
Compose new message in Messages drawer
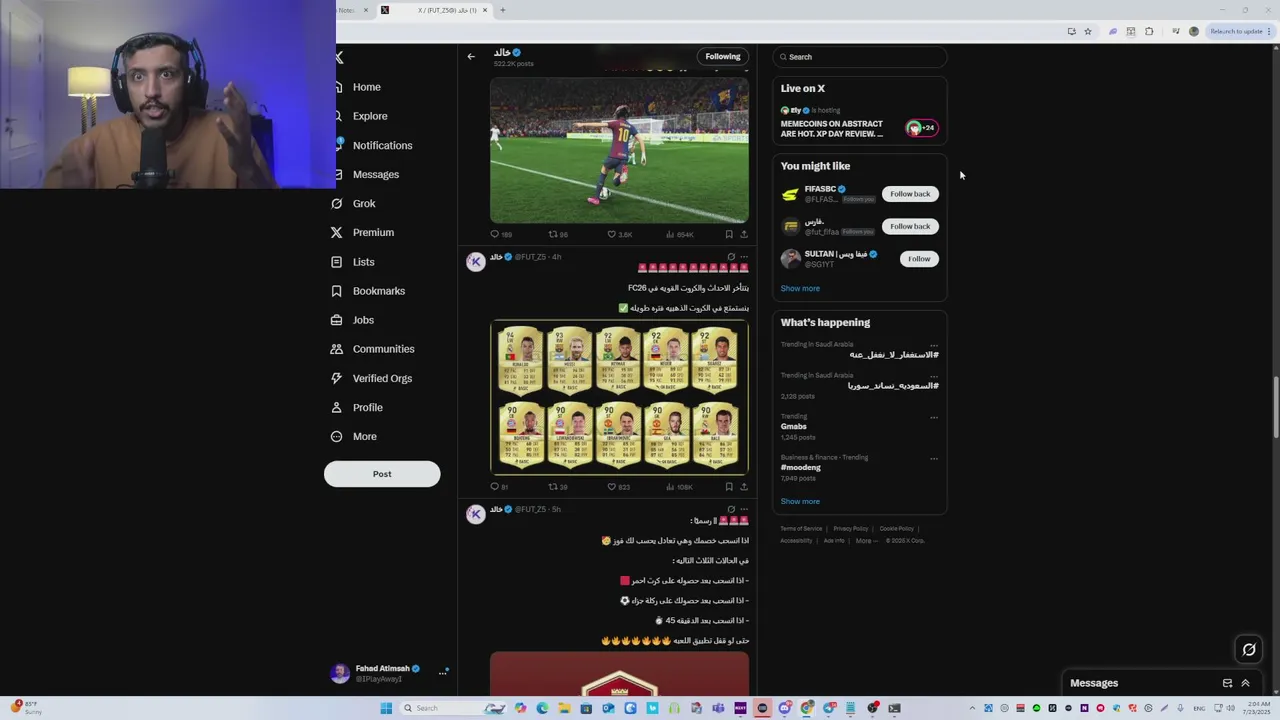1227,683
